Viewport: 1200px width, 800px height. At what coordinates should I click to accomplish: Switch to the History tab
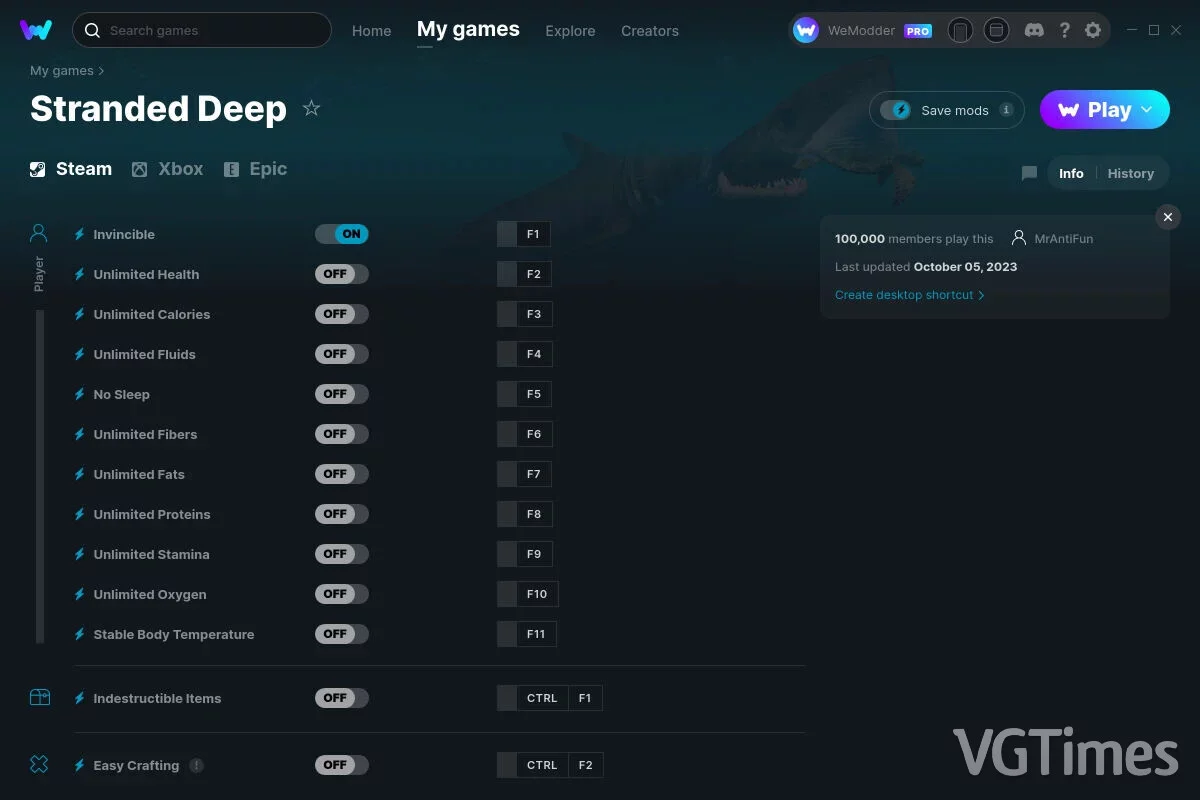(x=1131, y=173)
